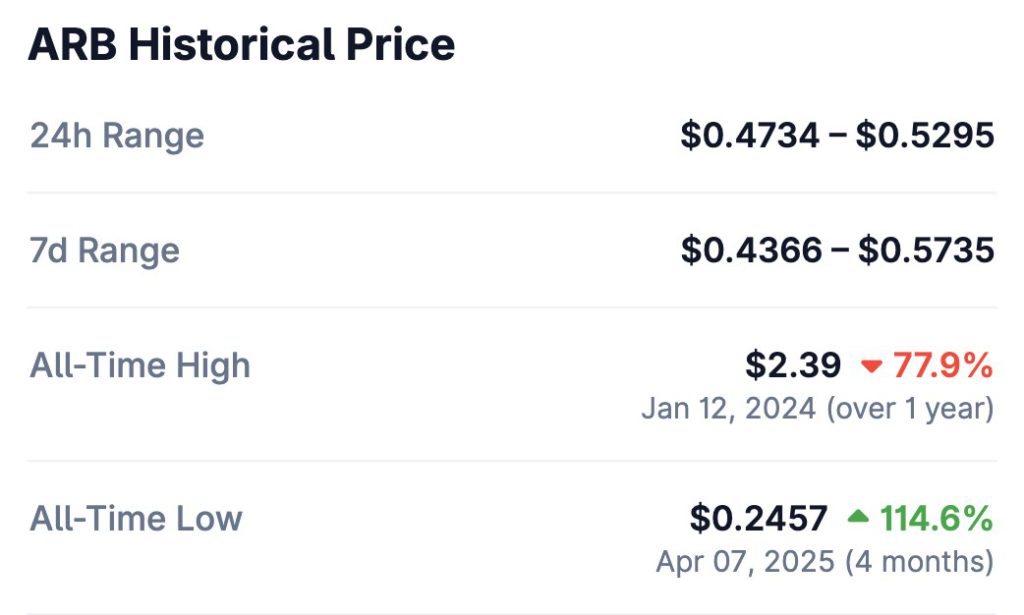The image size is (1024, 615).
Task: Click the green 114.6% change value
Action: click(x=936, y=518)
